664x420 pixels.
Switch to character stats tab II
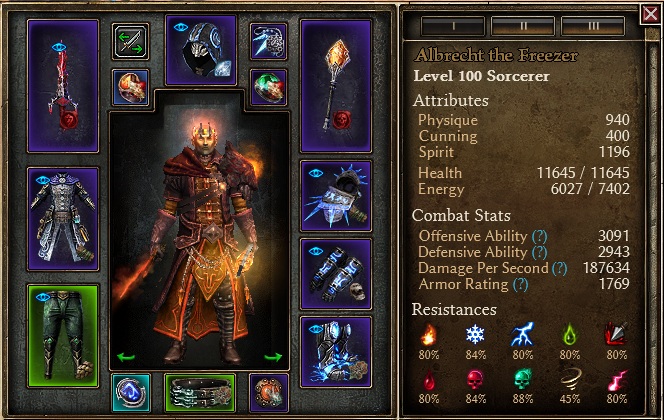click(523, 26)
